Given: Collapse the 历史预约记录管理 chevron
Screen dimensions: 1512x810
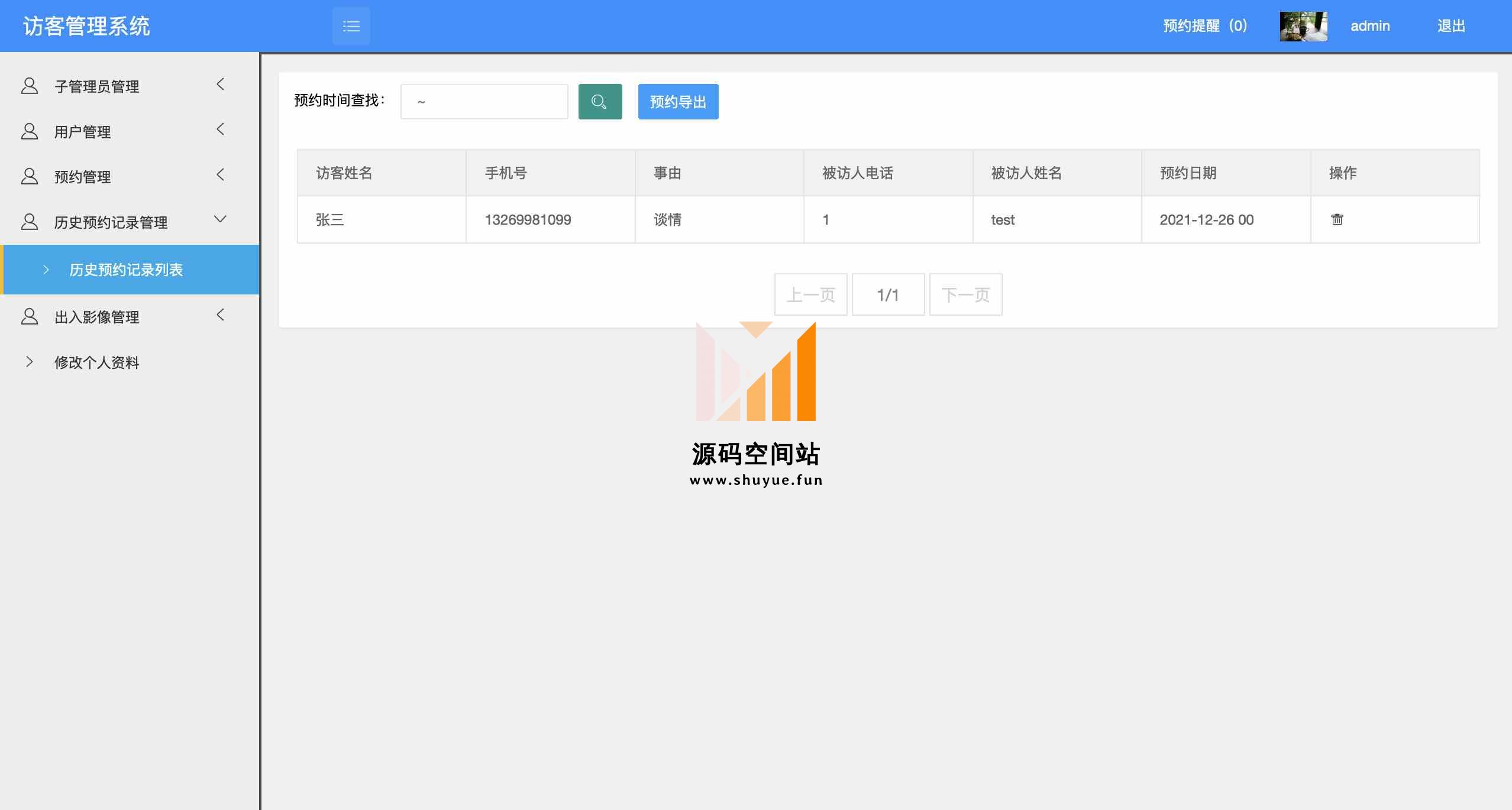Looking at the screenshot, I should pos(220,219).
